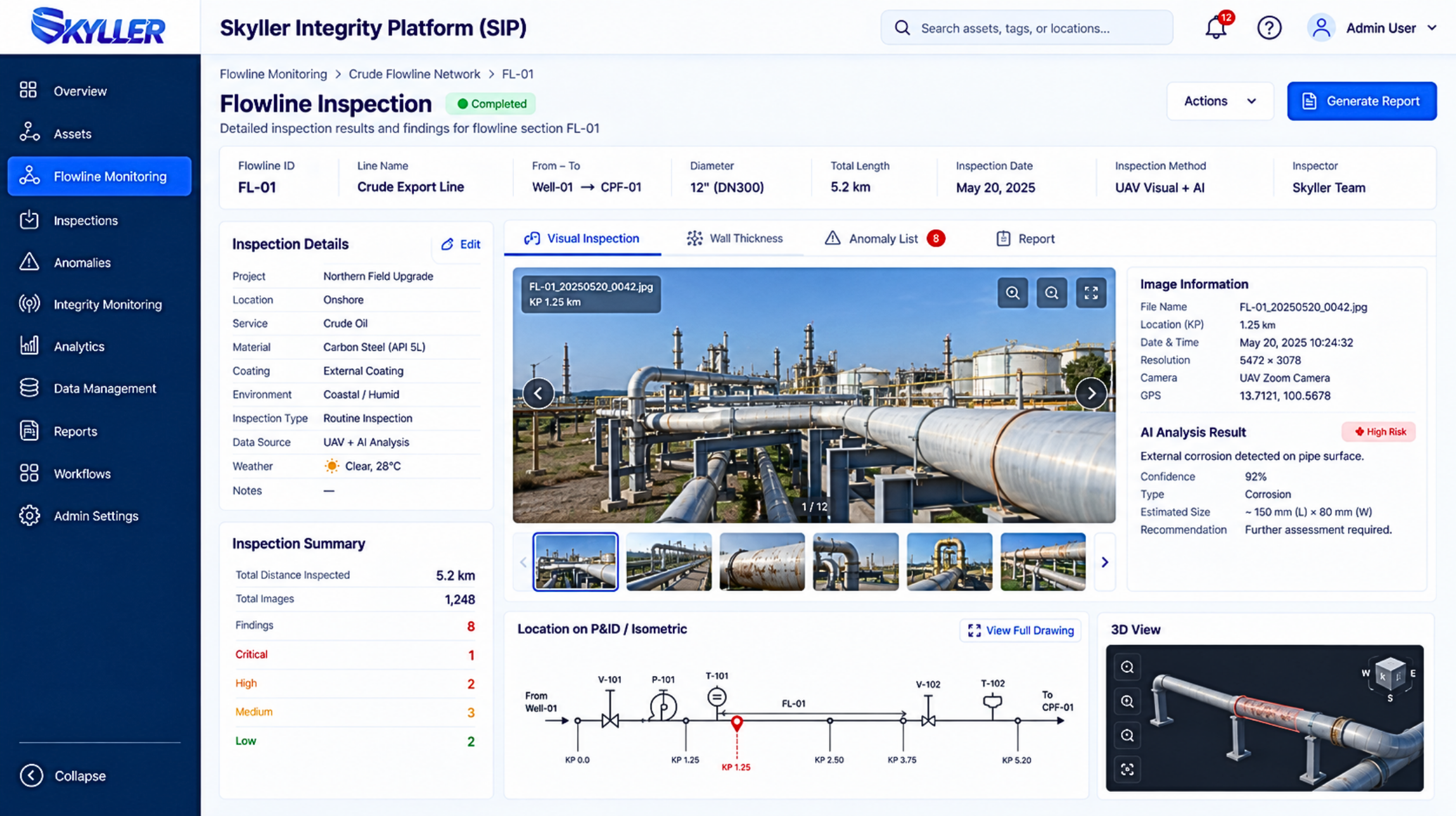Collapse the sidebar navigation
Image resolution: width=1456 pixels, height=816 pixels.
(63, 775)
